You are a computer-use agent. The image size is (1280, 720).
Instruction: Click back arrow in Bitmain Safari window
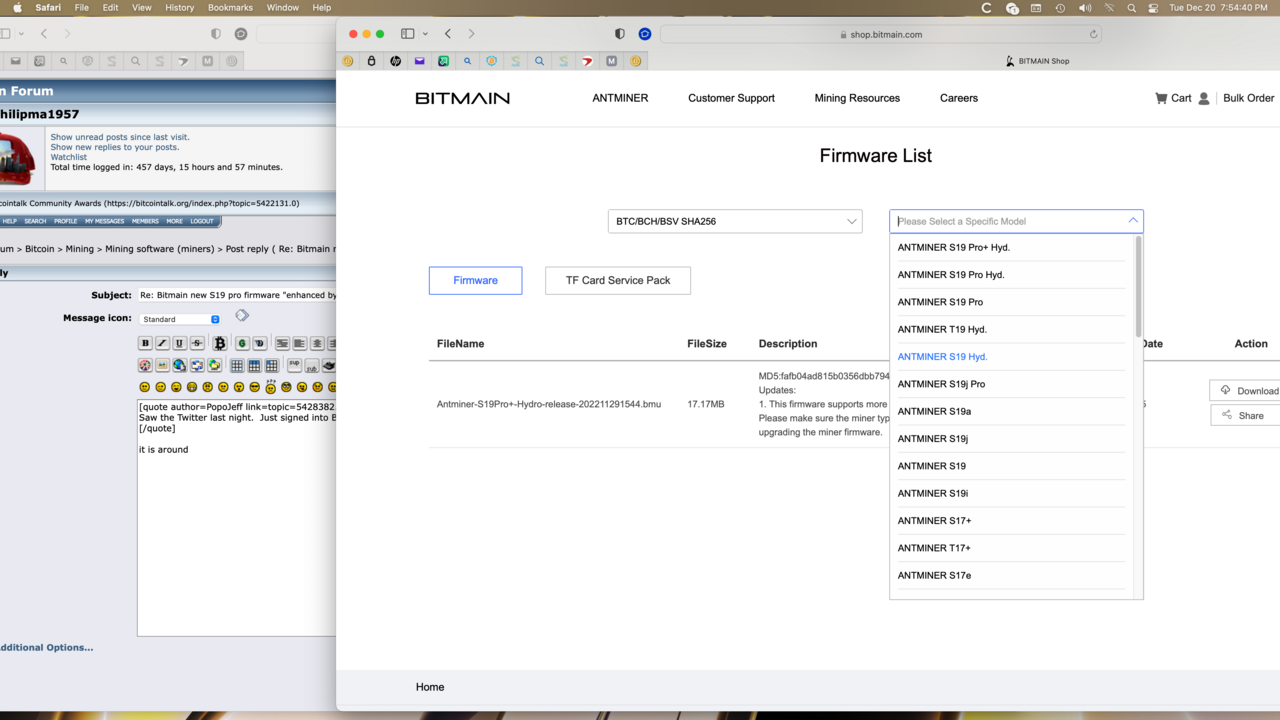448,34
